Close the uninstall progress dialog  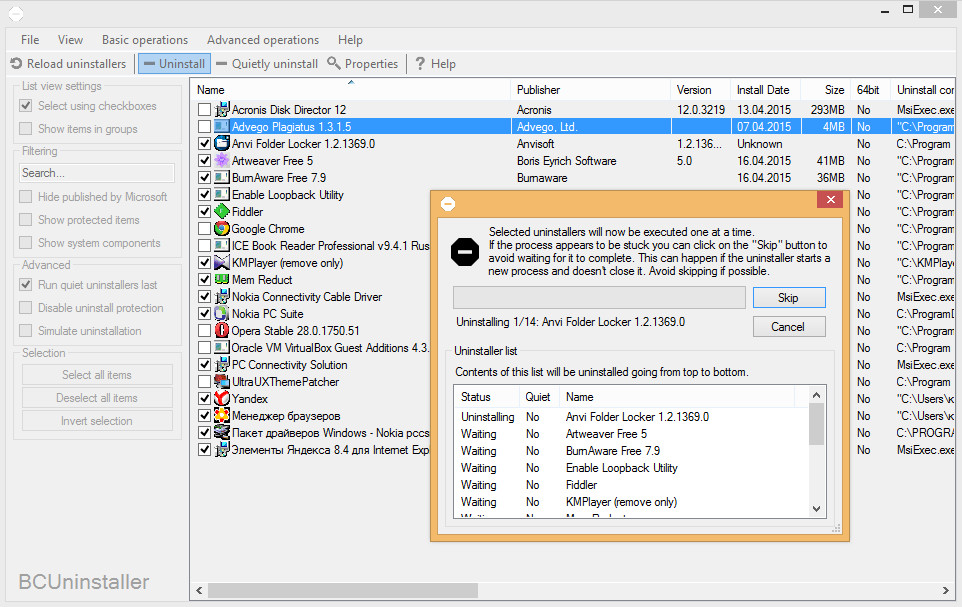831,199
